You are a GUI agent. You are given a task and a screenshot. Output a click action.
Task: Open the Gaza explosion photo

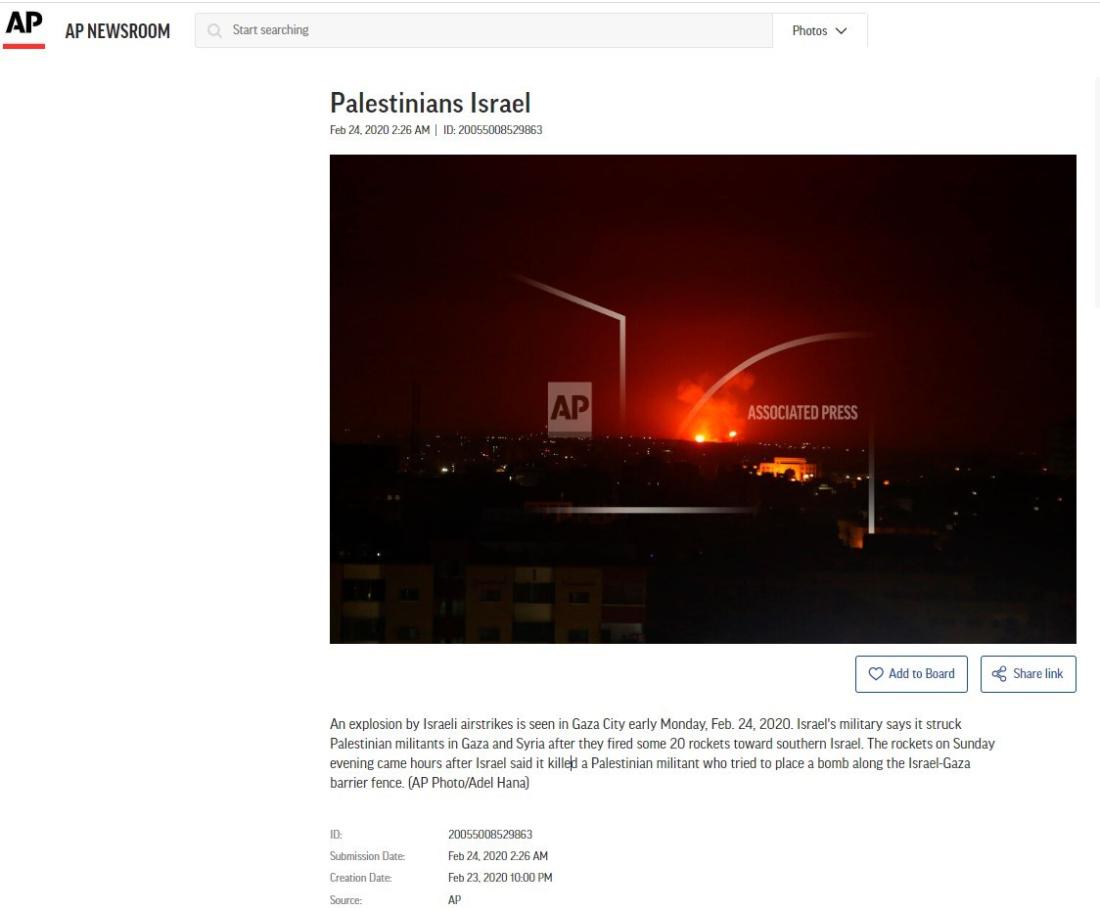[x=703, y=399]
